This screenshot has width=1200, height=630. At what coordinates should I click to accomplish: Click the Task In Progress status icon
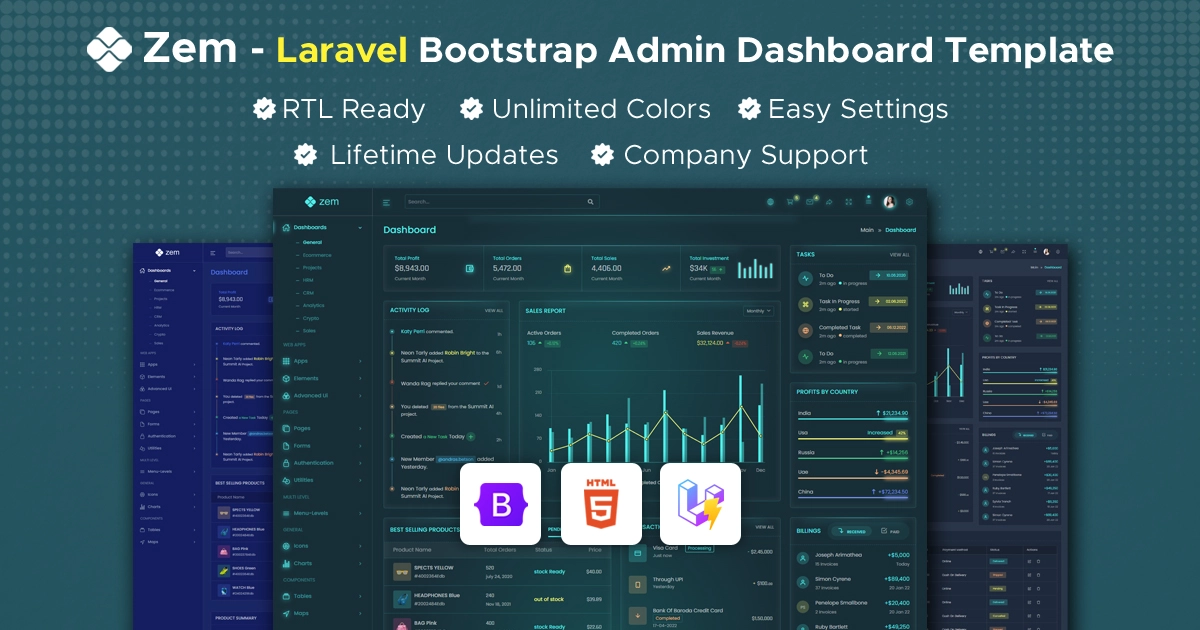point(806,303)
